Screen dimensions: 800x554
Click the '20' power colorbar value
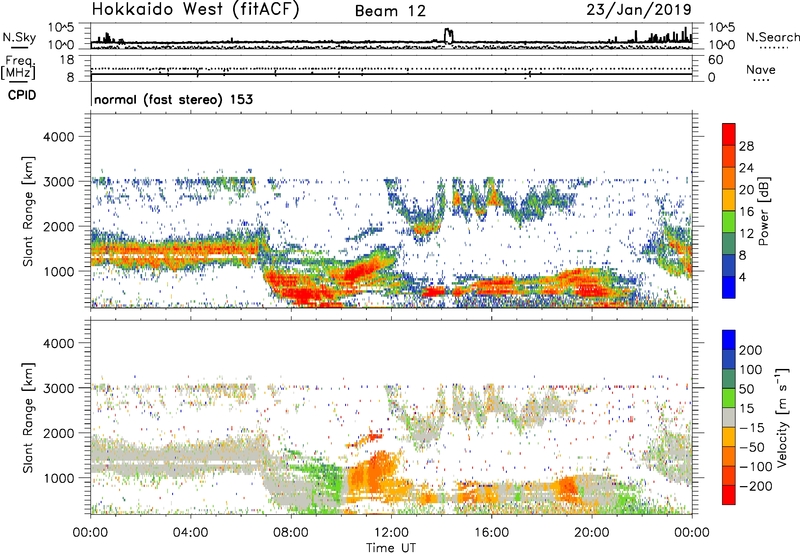pos(746,190)
